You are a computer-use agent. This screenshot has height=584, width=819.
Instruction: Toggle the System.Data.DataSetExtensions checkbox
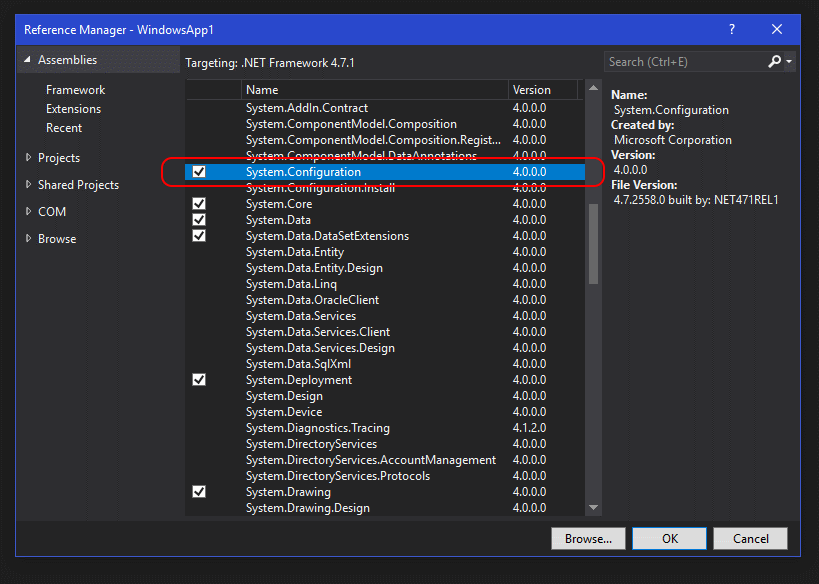click(199, 236)
